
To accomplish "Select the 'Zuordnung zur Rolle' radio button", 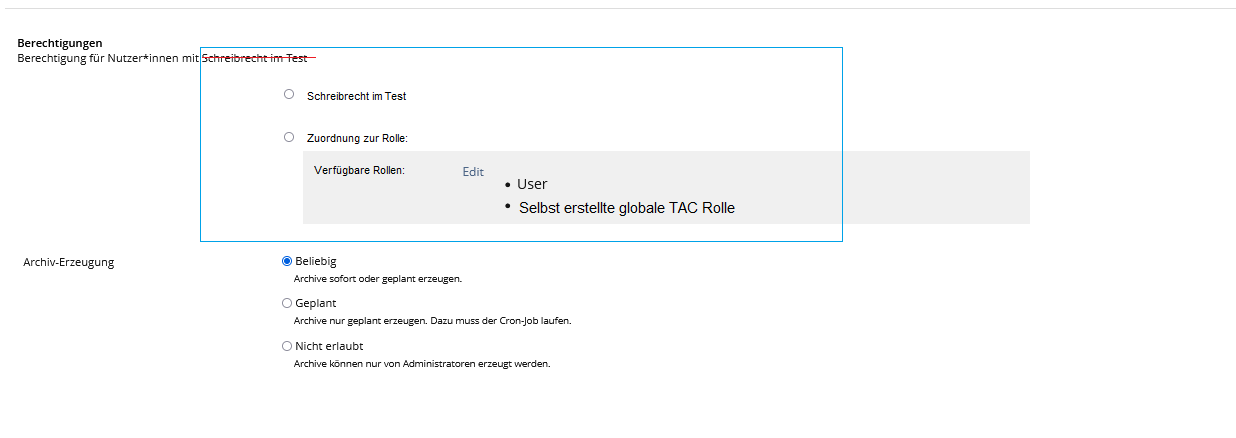I will (x=289, y=137).
